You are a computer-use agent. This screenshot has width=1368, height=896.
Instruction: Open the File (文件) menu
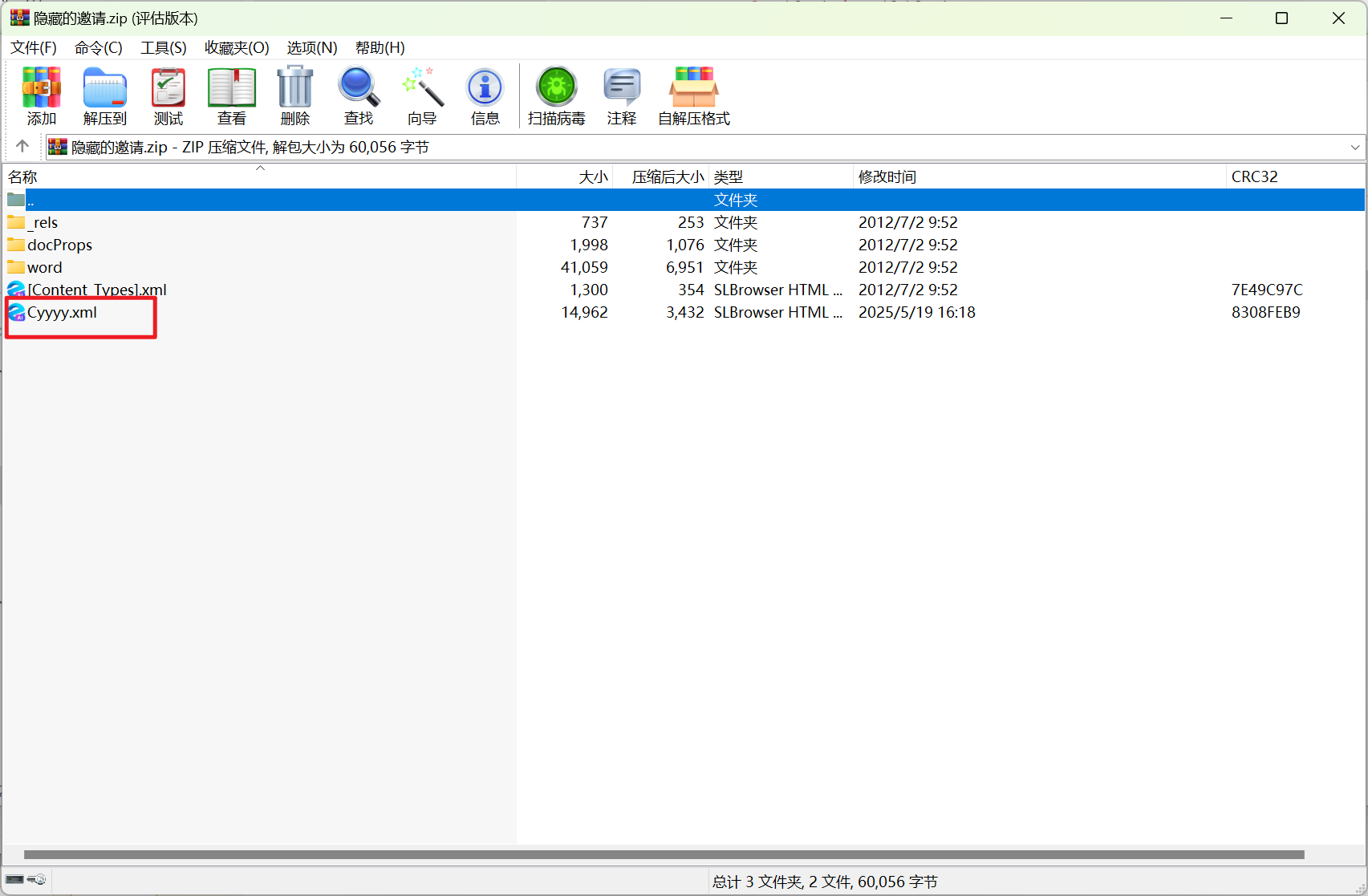(x=34, y=48)
